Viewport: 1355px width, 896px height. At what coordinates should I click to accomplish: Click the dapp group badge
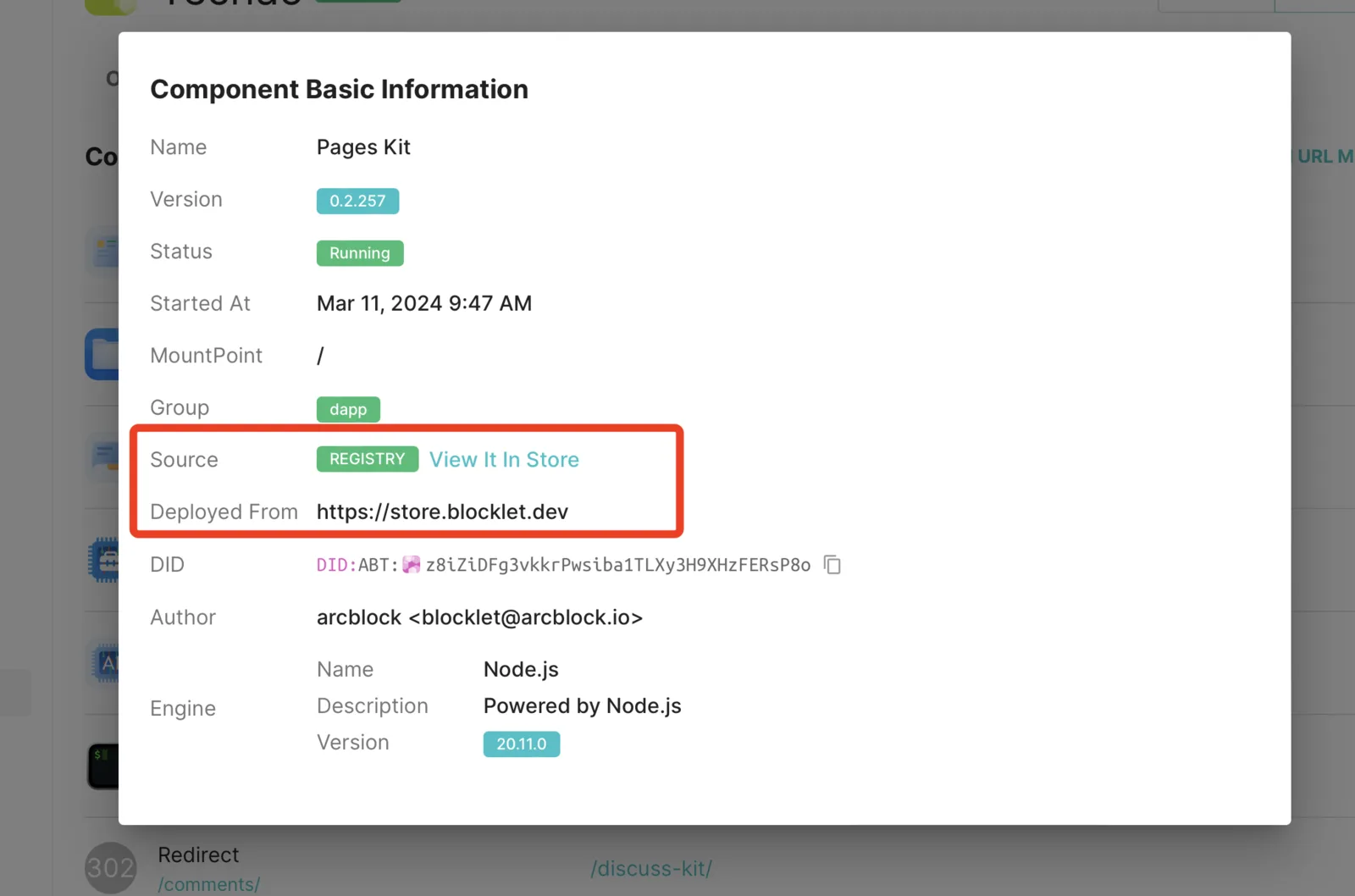pyautogui.click(x=348, y=410)
